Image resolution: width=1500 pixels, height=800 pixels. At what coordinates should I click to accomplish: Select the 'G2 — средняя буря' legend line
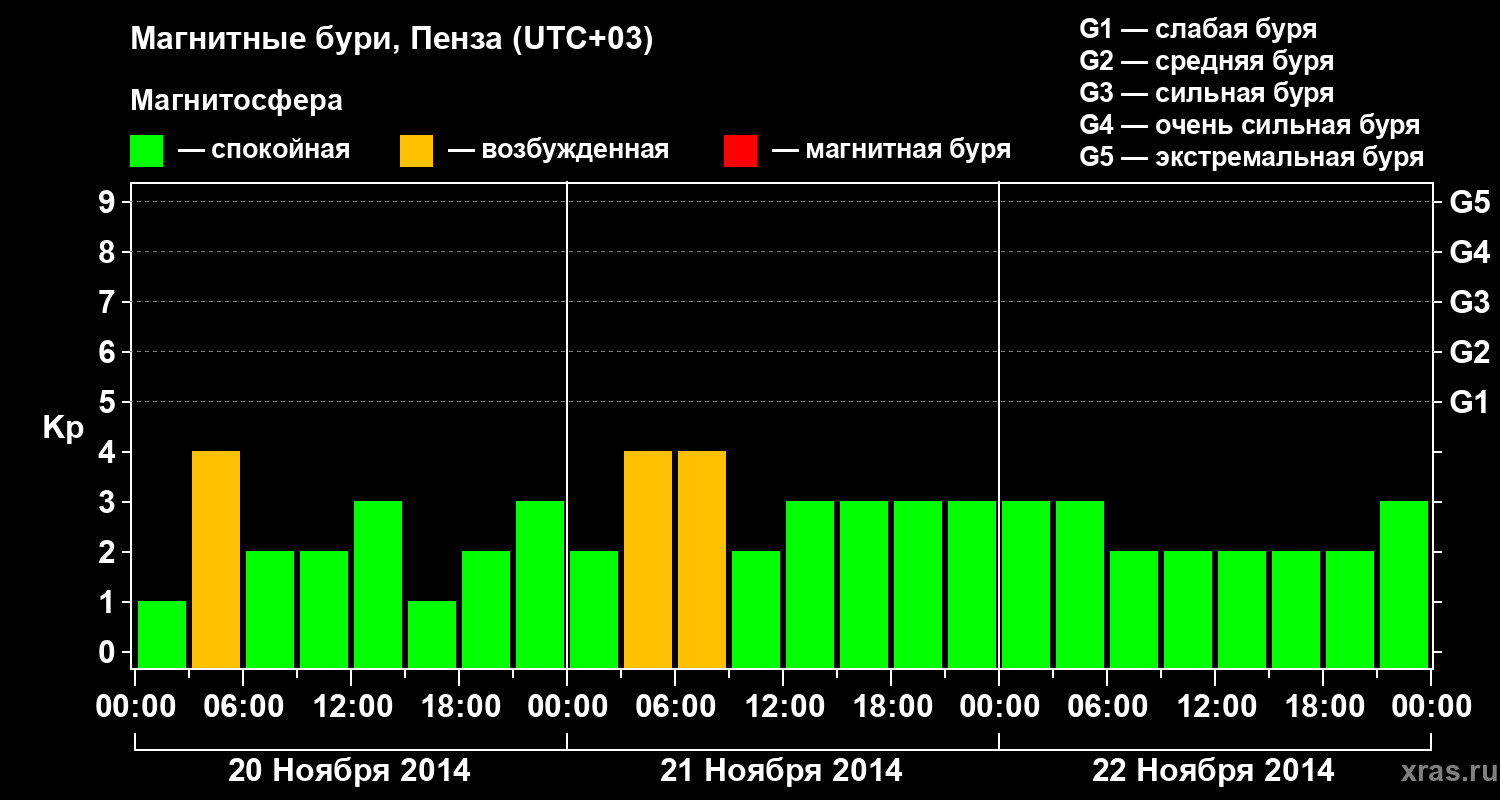click(x=1206, y=61)
